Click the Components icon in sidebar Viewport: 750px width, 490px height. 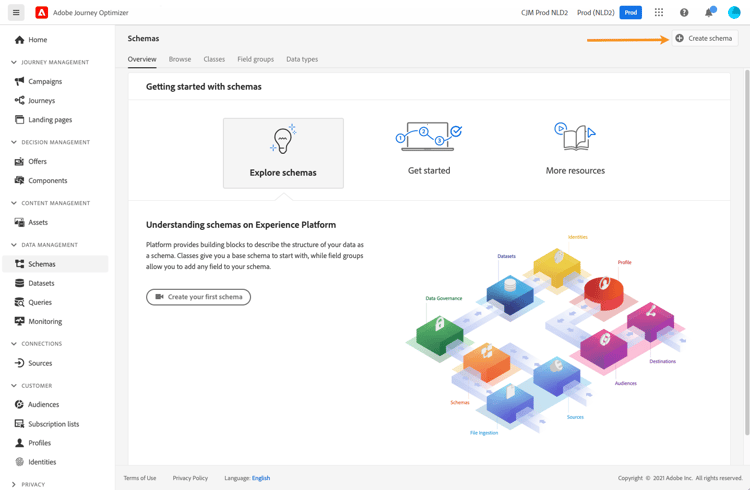[x=19, y=180]
